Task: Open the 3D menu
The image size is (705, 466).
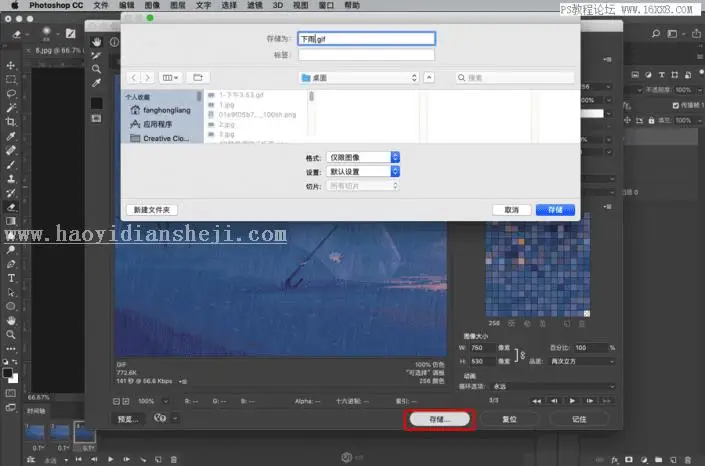Action: 278,5
